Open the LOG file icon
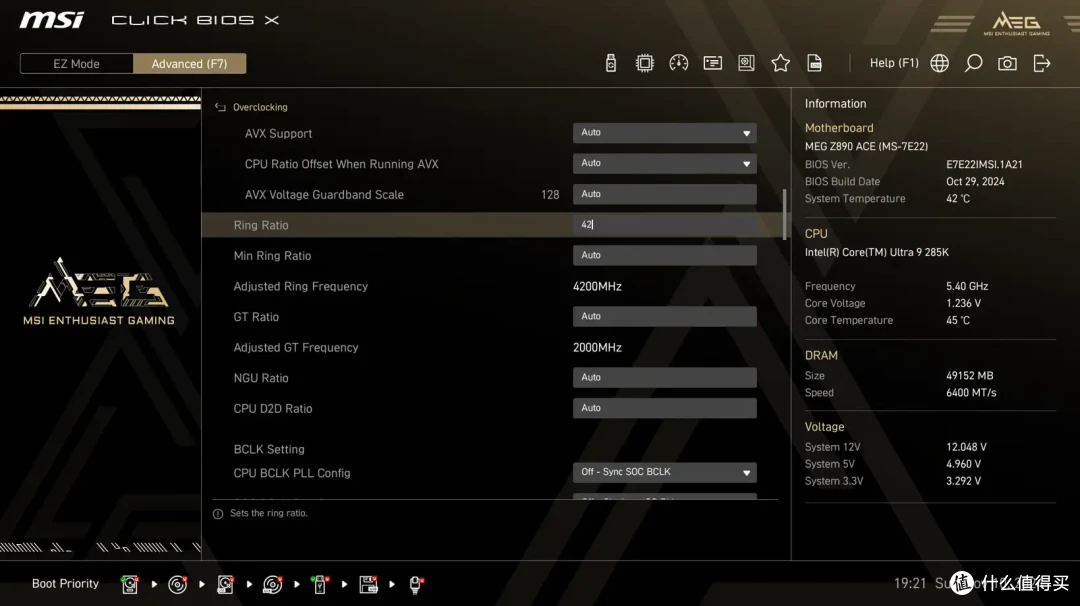Screen dimensions: 1080x606 pyautogui.click(x=814, y=63)
